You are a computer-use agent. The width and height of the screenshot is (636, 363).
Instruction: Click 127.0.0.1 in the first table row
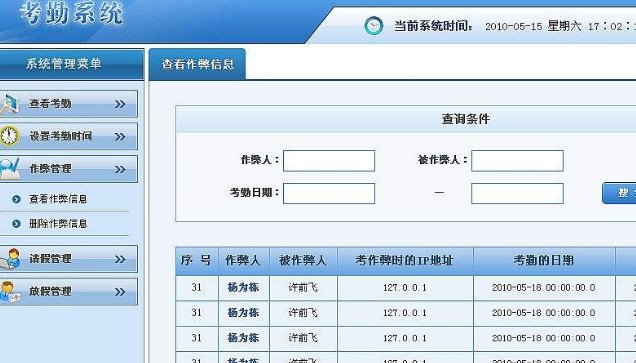point(405,288)
